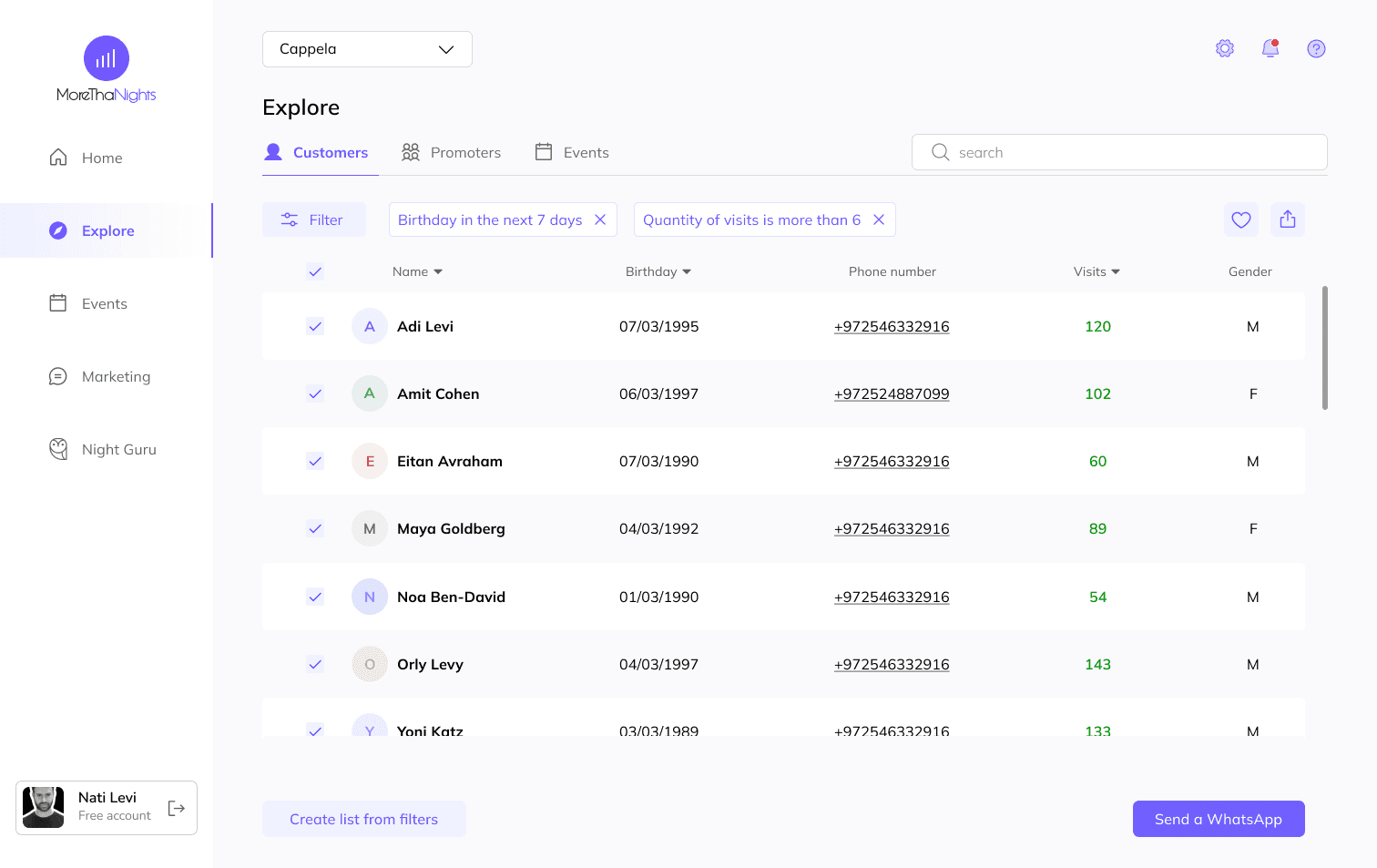Toggle the select-all checkbox in the header
Screen dimensions: 1377x868
(315, 271)
